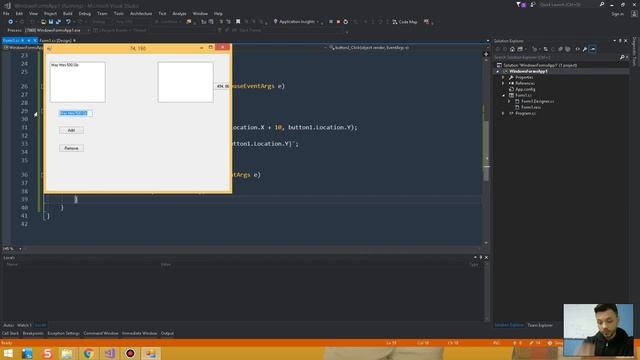Image resolution: width=640 pixels, height=360 pixels.
Task: Open Command Window tab
Action: pyautogui.click(x=101, y=333)
